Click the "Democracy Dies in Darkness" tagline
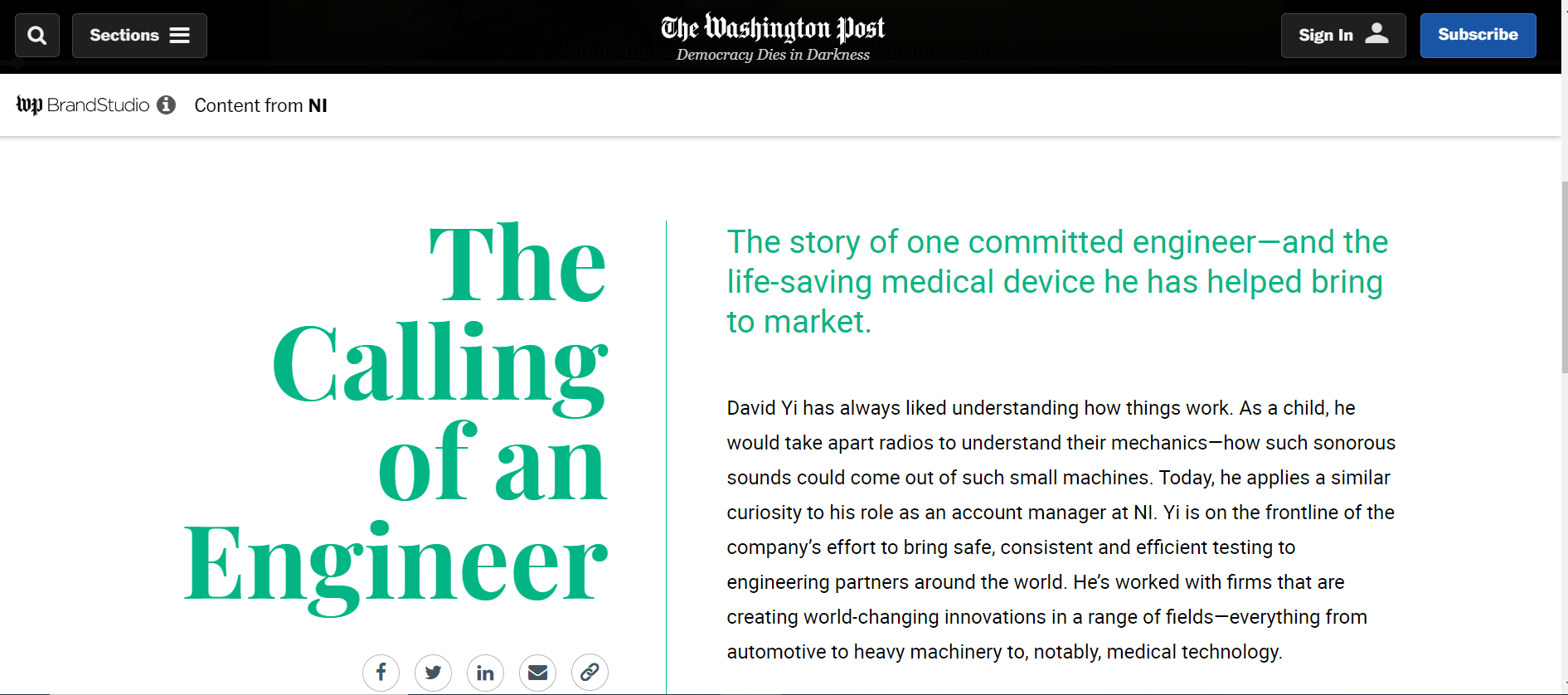Screen dimensions: 1568x695 [773, 55]
